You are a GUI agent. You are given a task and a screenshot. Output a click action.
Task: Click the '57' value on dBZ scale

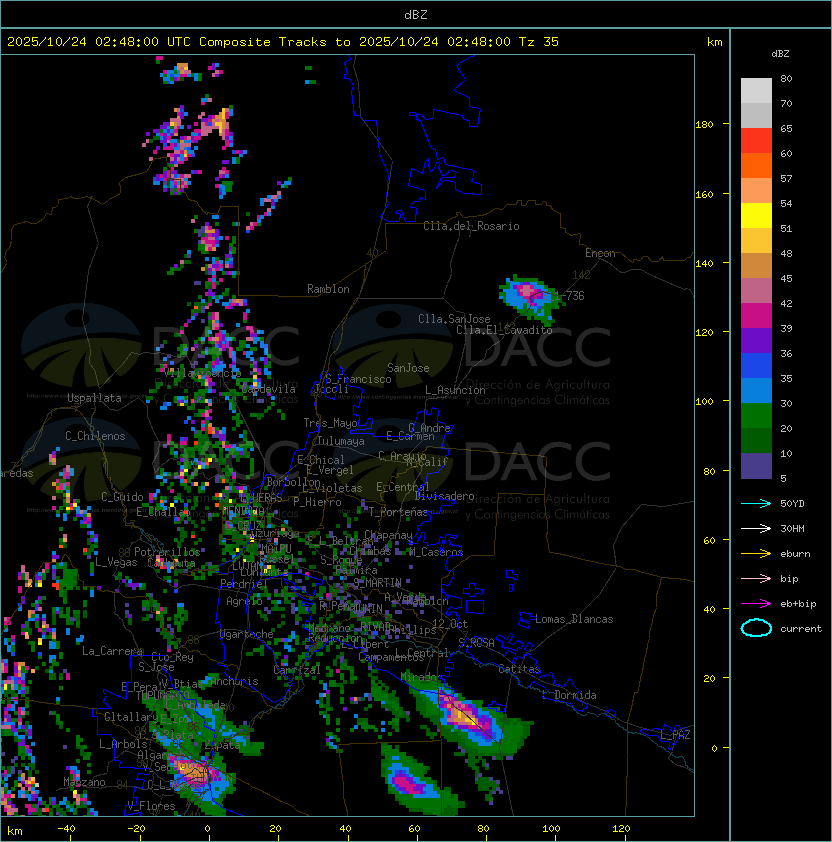click(x=786, y=178)
